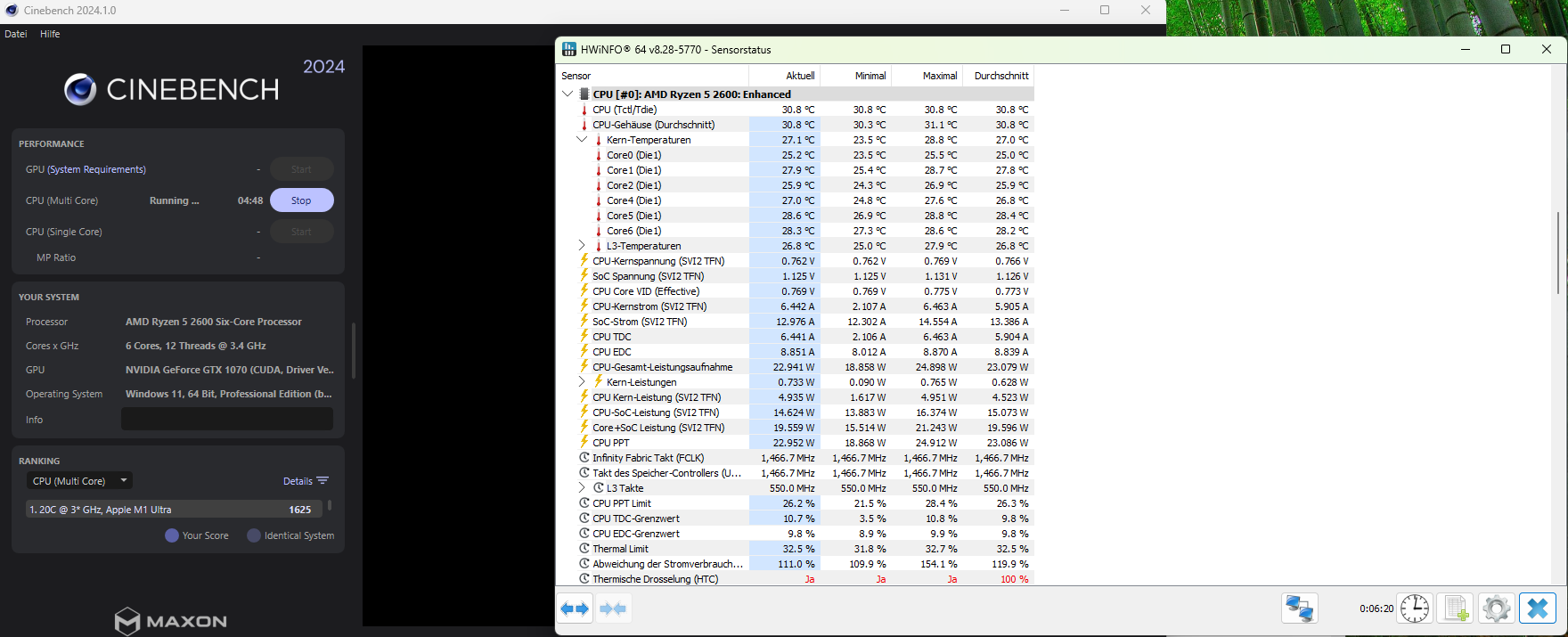1568x637 pixels.
Task: Click the 04:48 benchmark timer
Action: [250, 200]
